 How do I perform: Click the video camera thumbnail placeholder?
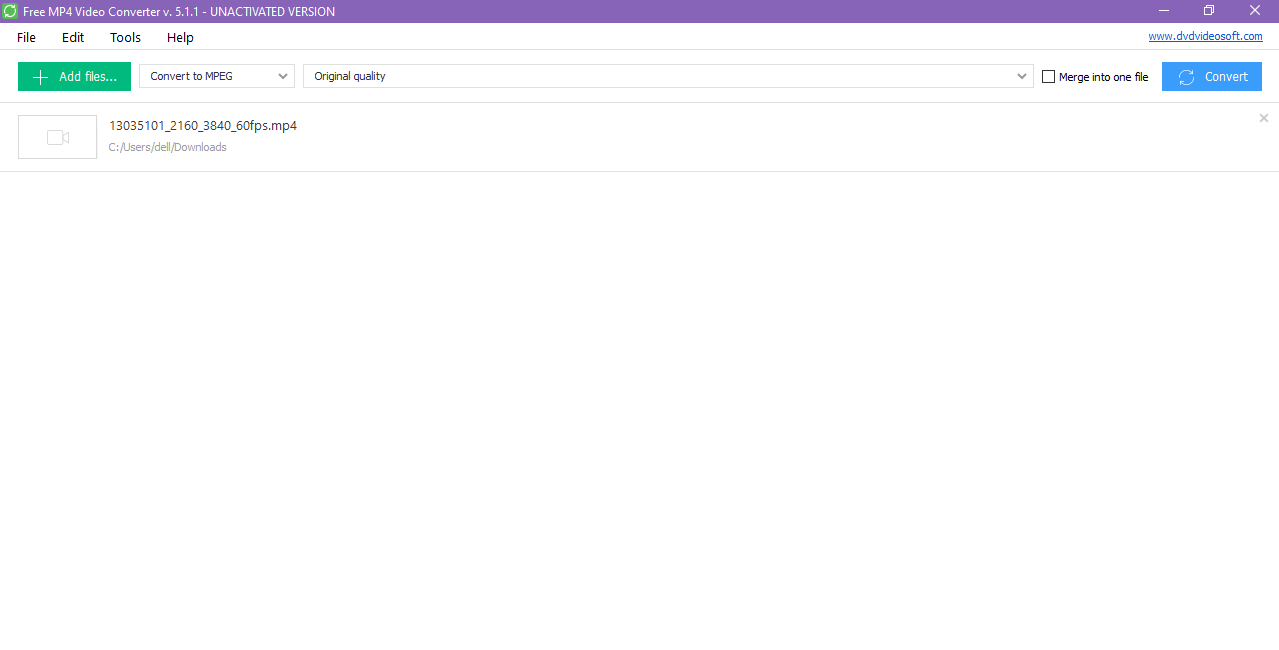coord(57,136)
